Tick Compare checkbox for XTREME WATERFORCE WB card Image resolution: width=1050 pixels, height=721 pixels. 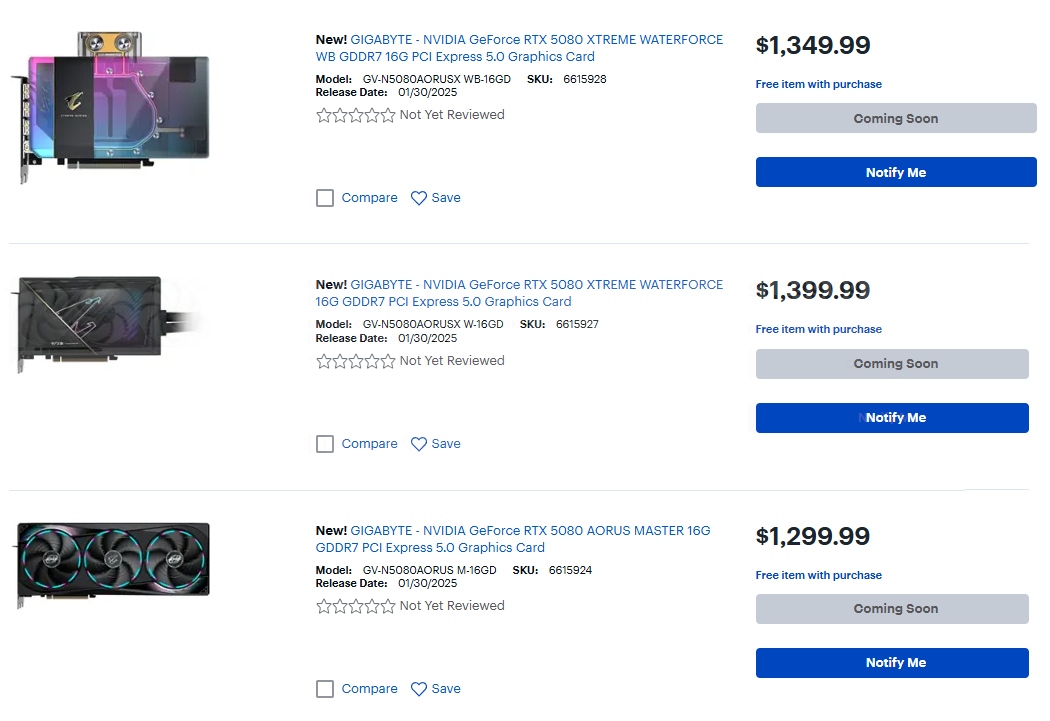[x=325, y=198]
